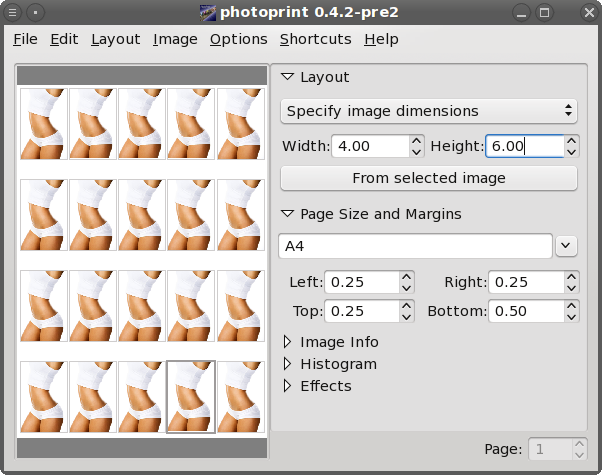Screen dimensions: 602x475
Task: Expand the Histogram section
Action: [x=288, y=364]
